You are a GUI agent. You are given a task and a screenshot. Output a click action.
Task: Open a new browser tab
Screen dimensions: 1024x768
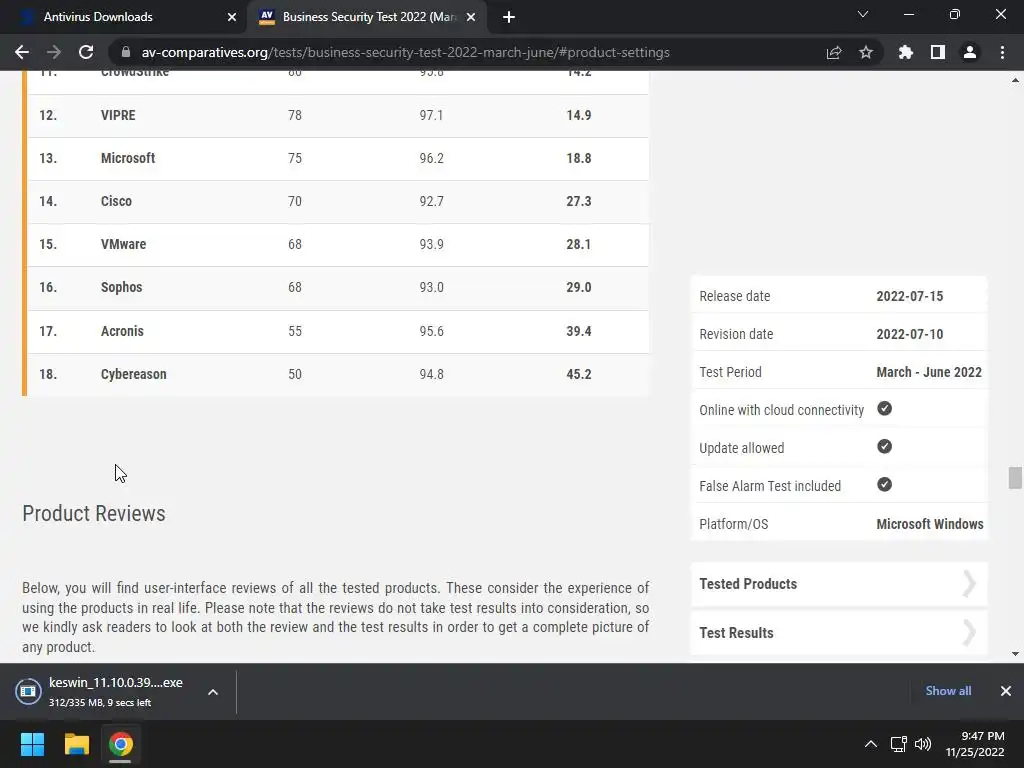click(x=509, y=17)
